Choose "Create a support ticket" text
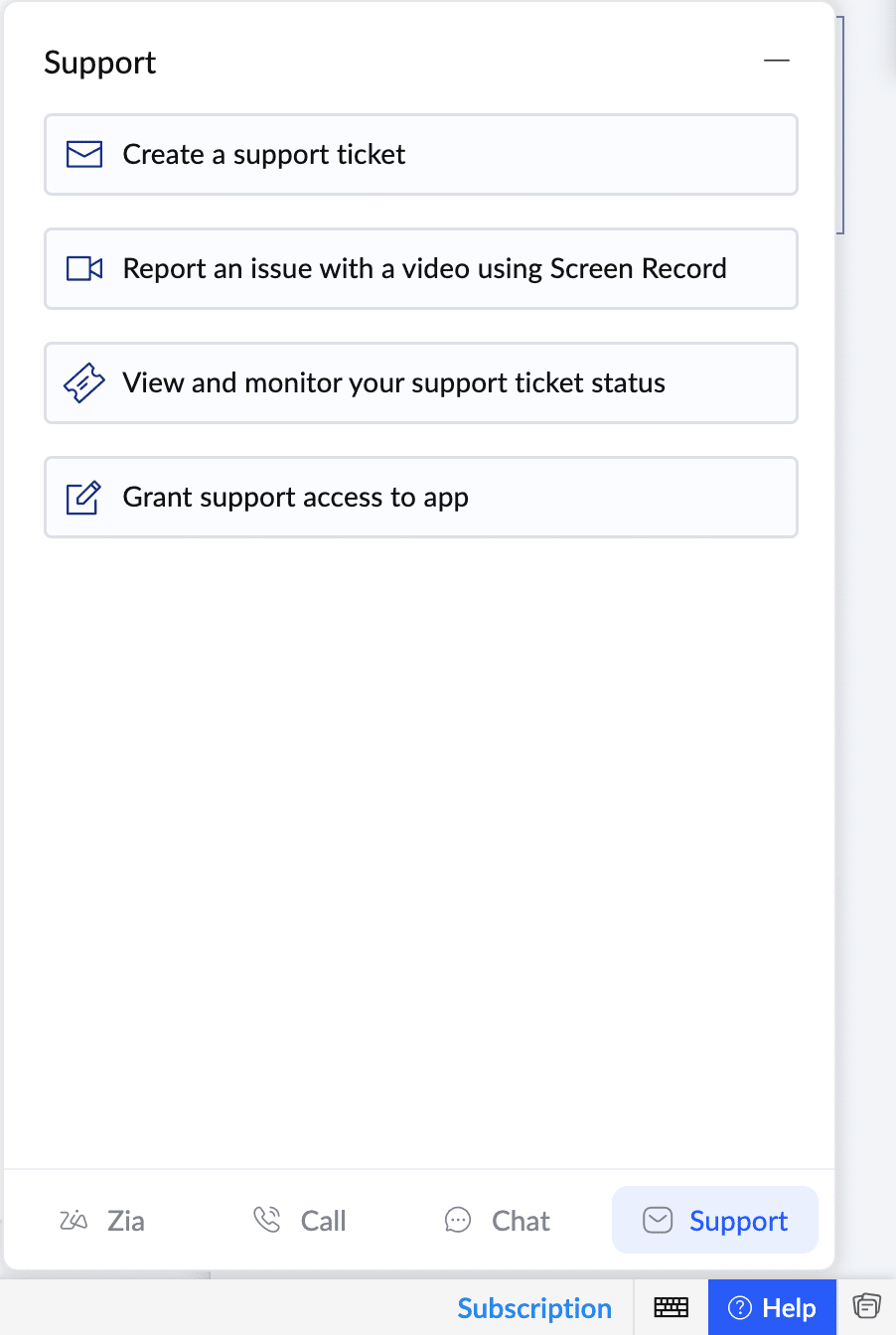Image resolution: width=896 pixels, height=1335 pixels. click(x=264, y=155)
